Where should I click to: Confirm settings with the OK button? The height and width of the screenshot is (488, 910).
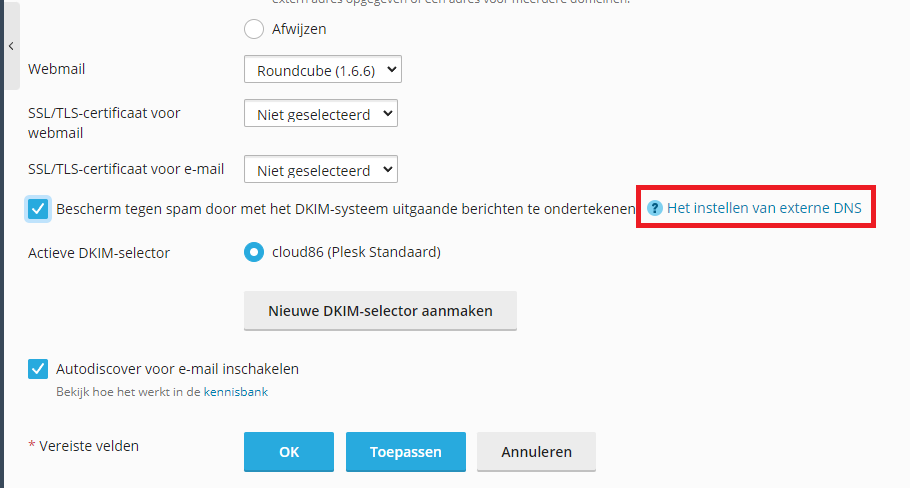(289, 452)
